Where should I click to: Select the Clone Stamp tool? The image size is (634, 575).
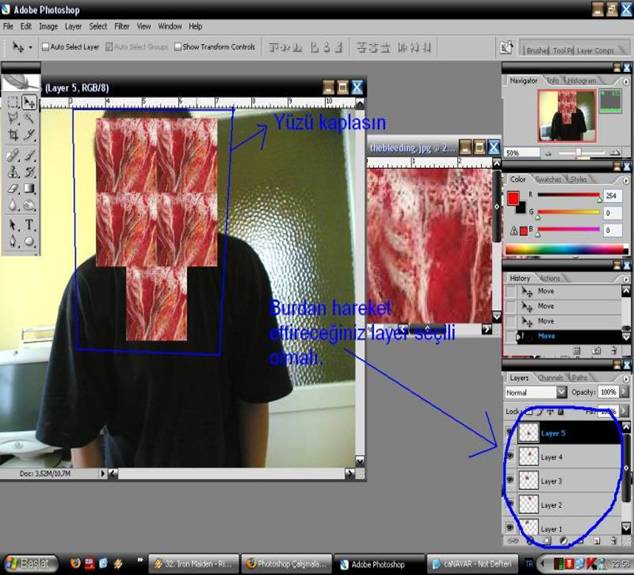coord(13,172)
